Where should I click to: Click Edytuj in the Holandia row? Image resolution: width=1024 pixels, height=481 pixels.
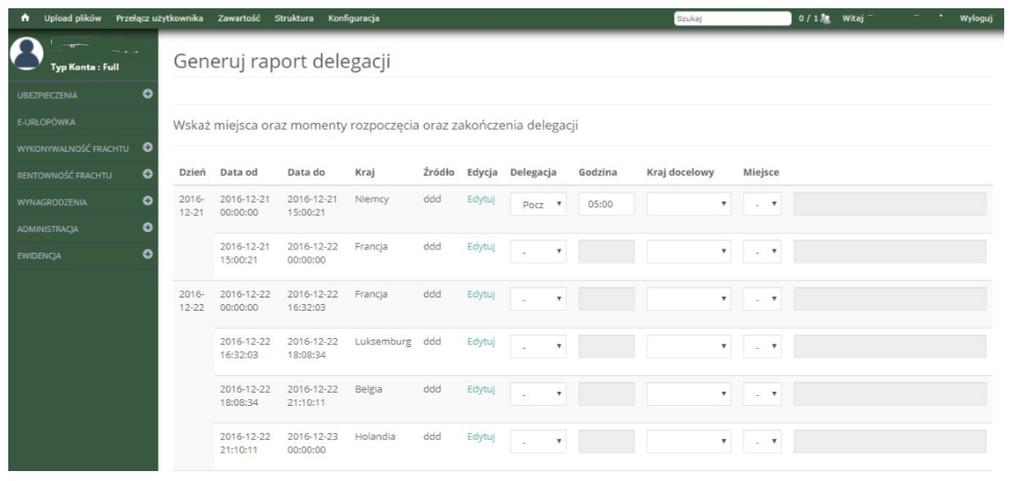point(481,437)
